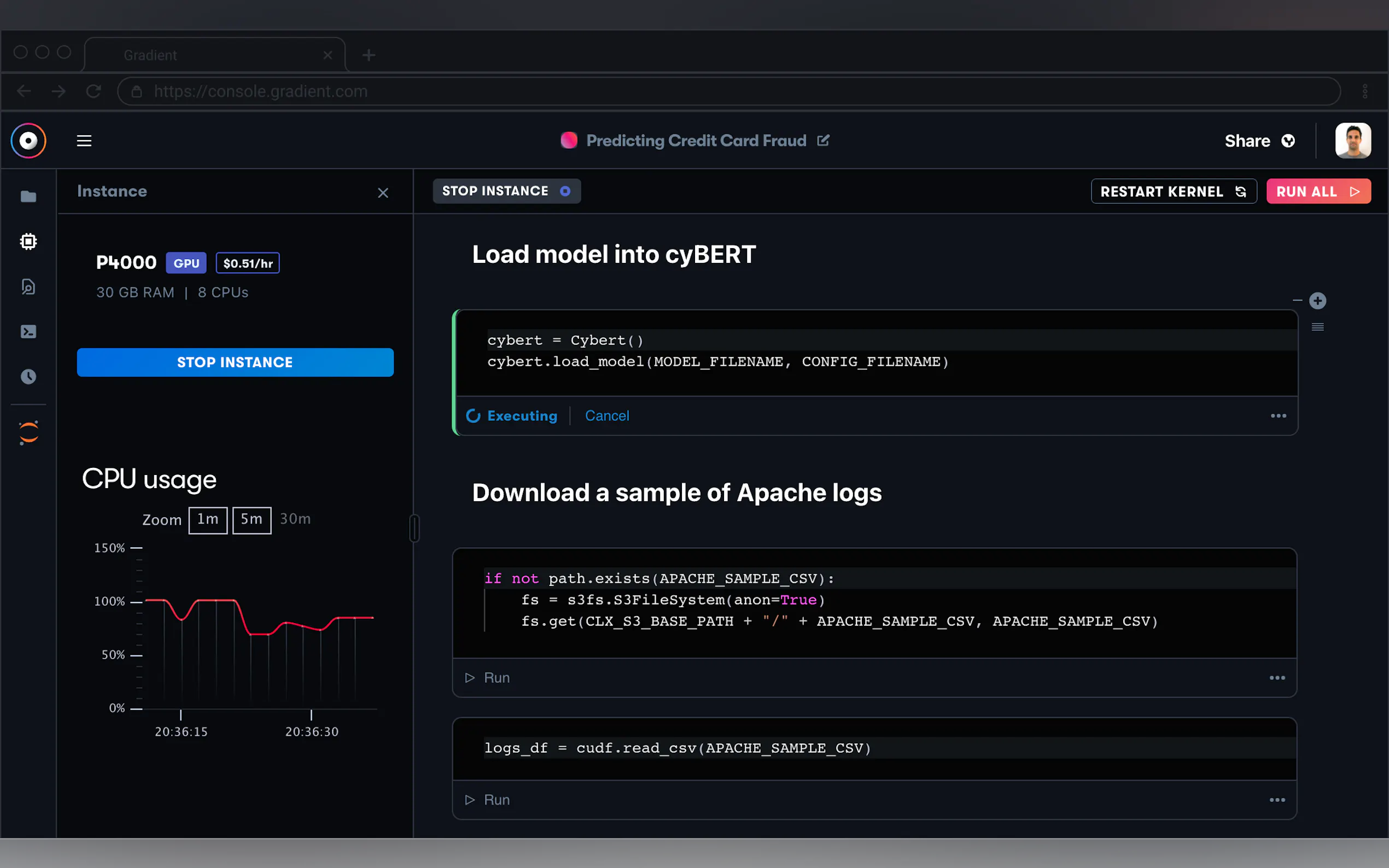Select the Instance chip sidebar icon
This screenshot has height=868, width=1389.
click(28, 242)
